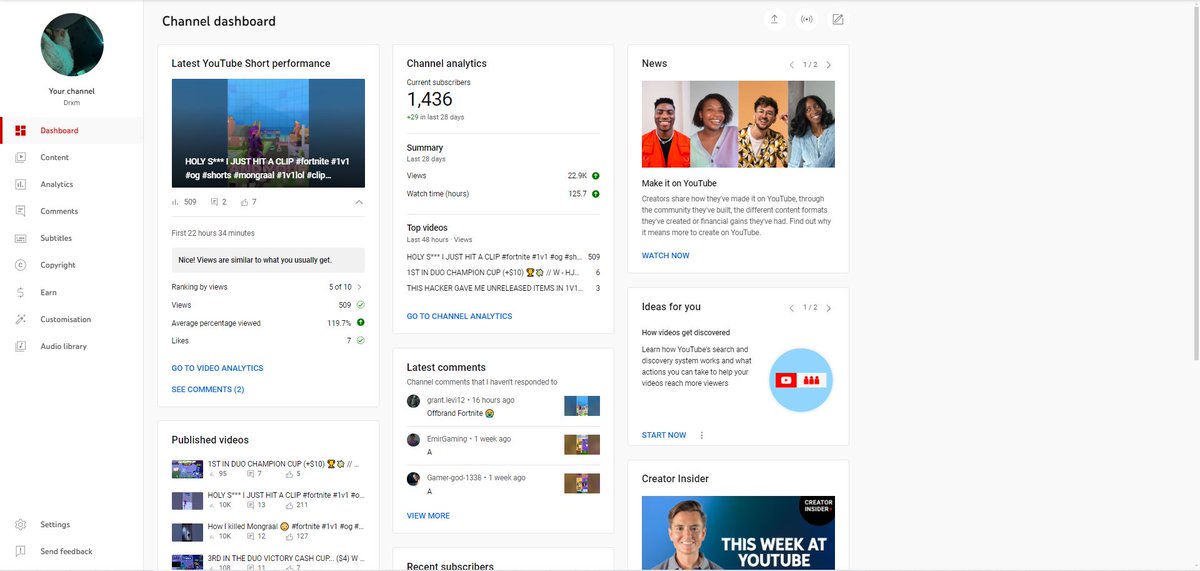This screenshot has width=1200, height=571.
Task: Click the News creators image
Action: tap(738, 124)
